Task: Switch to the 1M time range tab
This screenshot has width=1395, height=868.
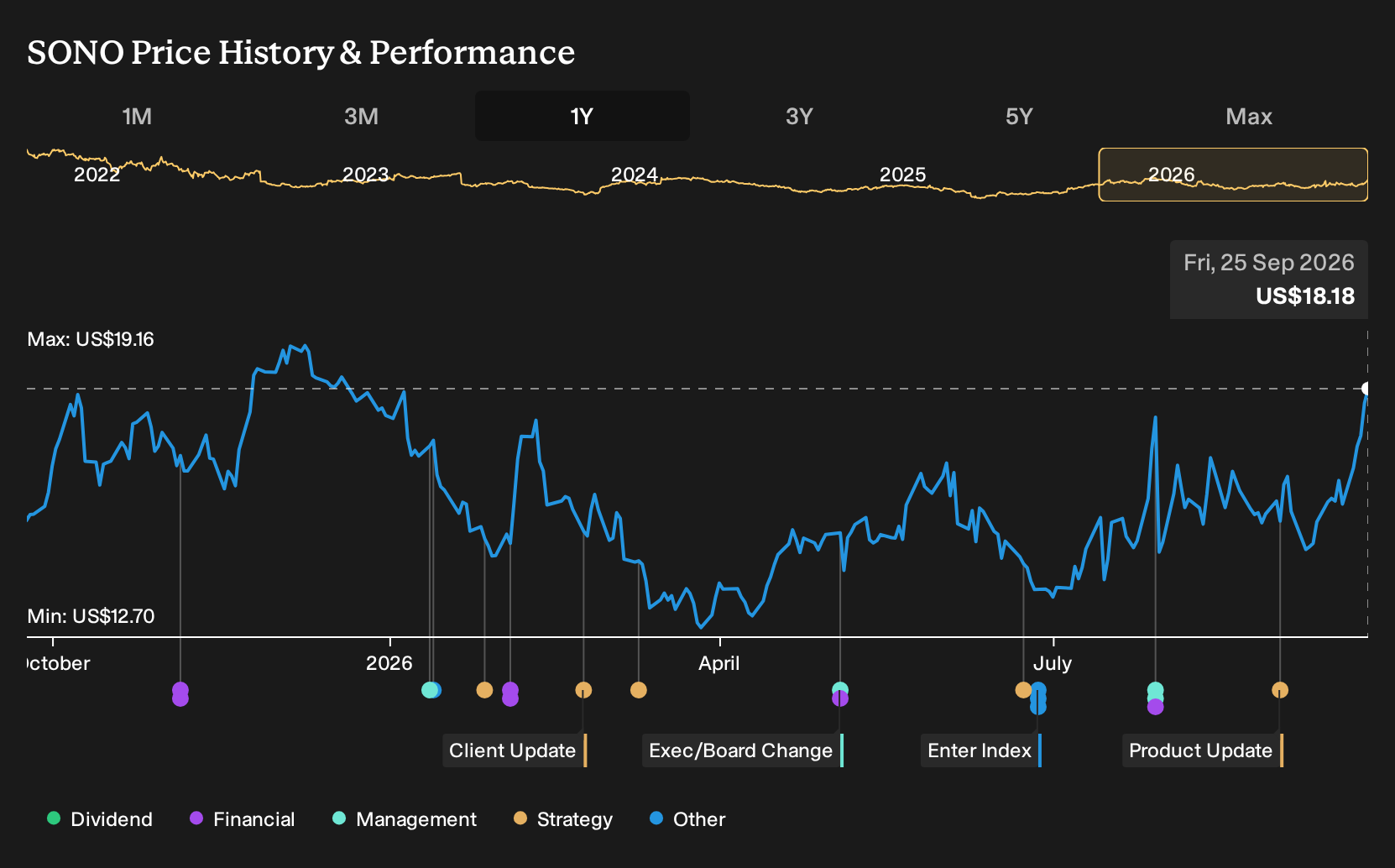Action: [137, 116]
